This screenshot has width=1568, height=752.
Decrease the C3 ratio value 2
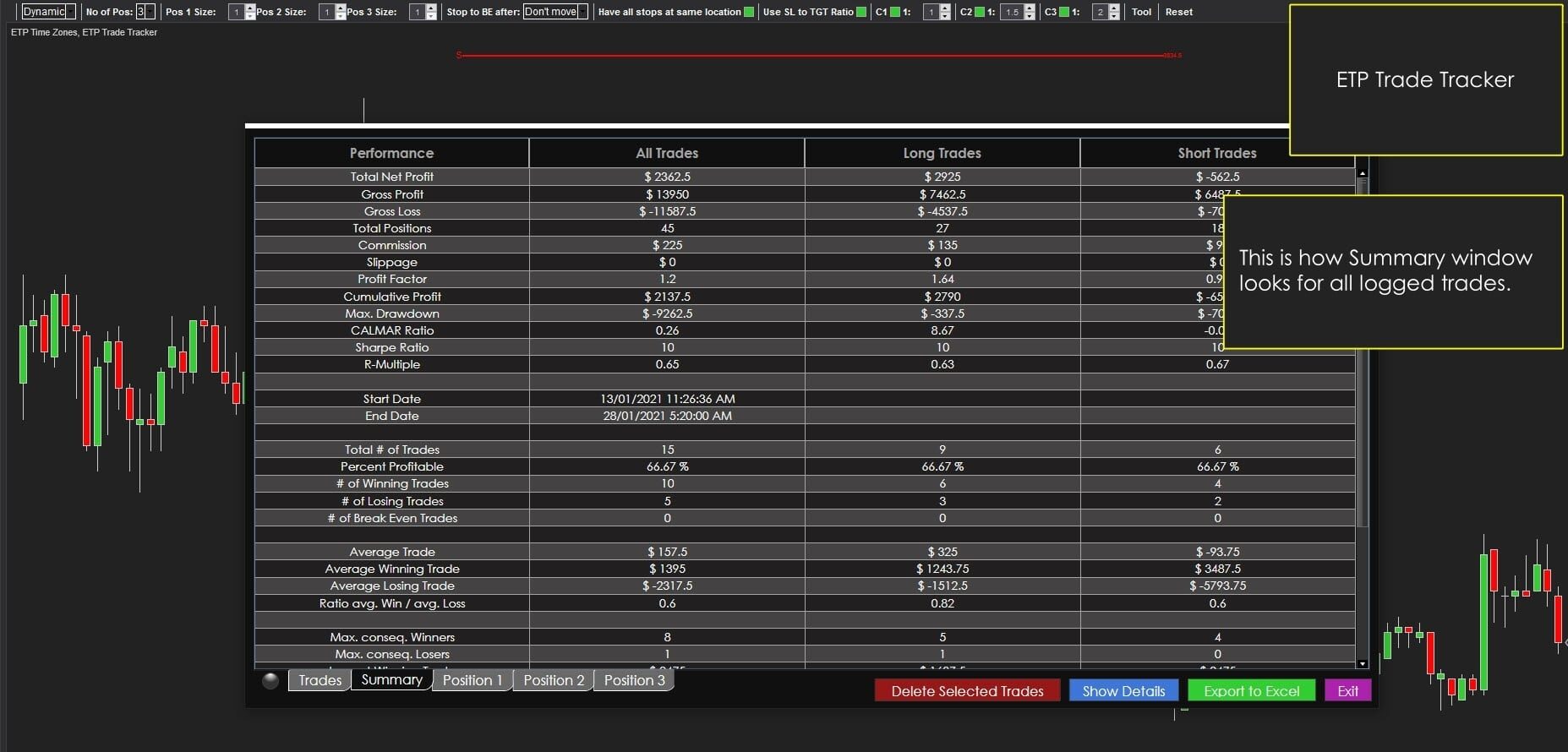pyautogui.click(x=1114, y=16)
